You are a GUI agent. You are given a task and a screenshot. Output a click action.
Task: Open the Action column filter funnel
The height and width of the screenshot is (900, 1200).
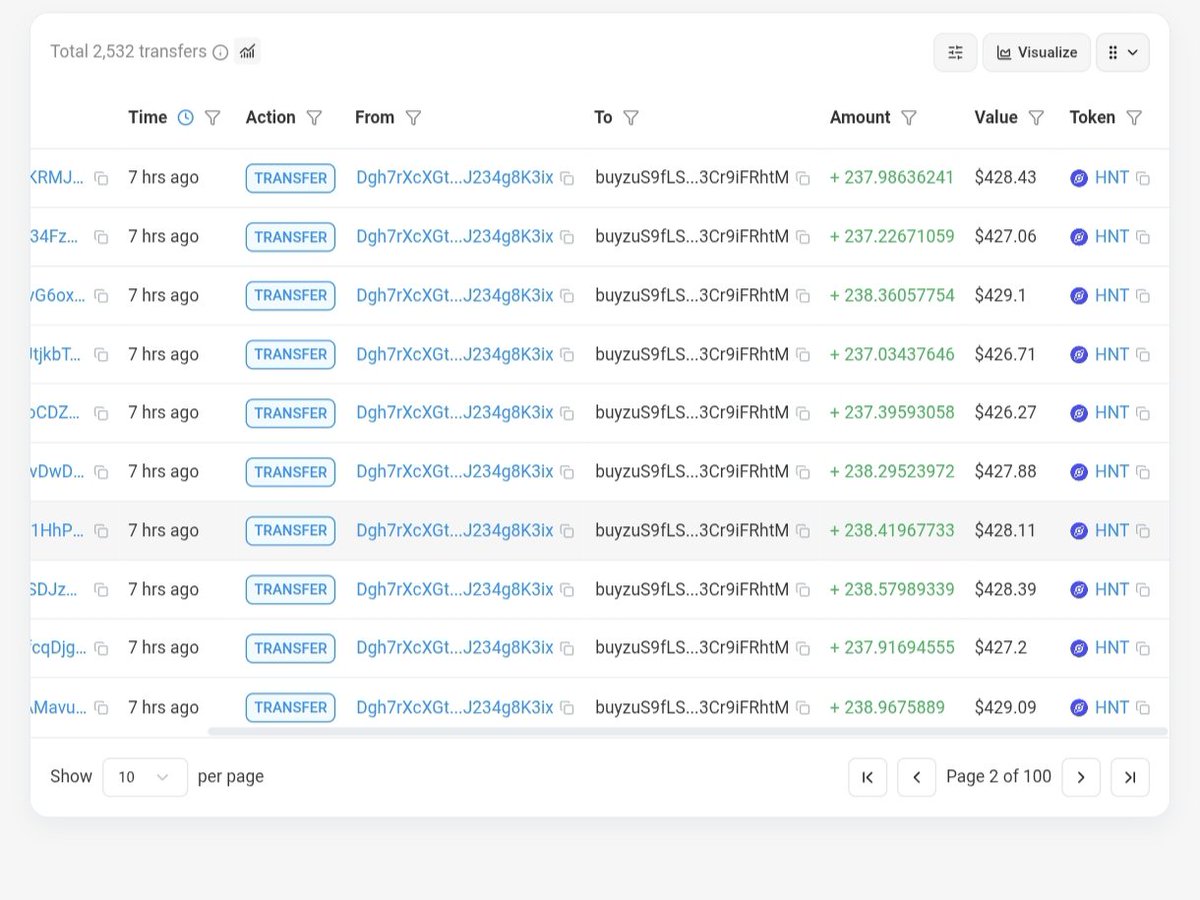click(314, 118)
